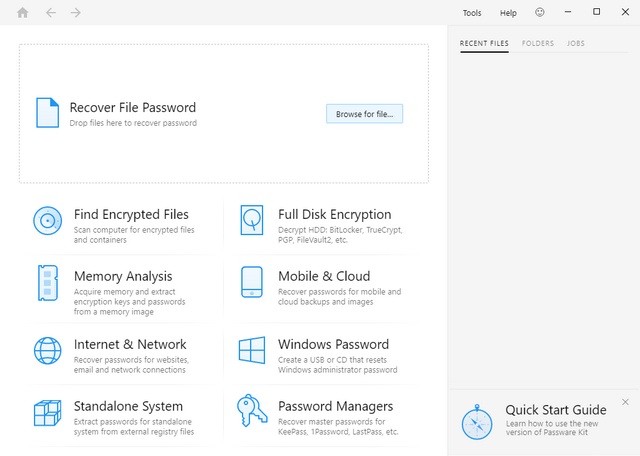Open Windows Password using the Windows logo icon
This screenshot has height=456, width=640.
coord(251,351)
